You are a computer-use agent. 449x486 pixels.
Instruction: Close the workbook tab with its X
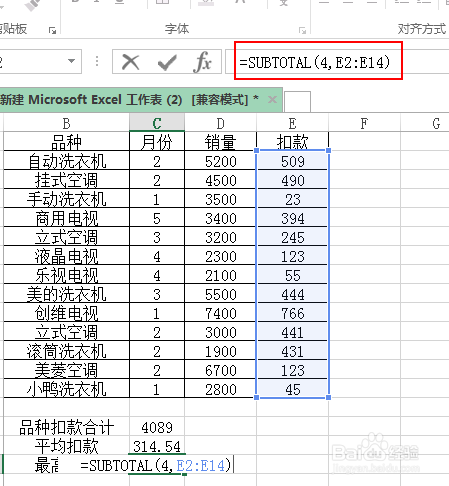pyautogui.click(x=272, y=99)
